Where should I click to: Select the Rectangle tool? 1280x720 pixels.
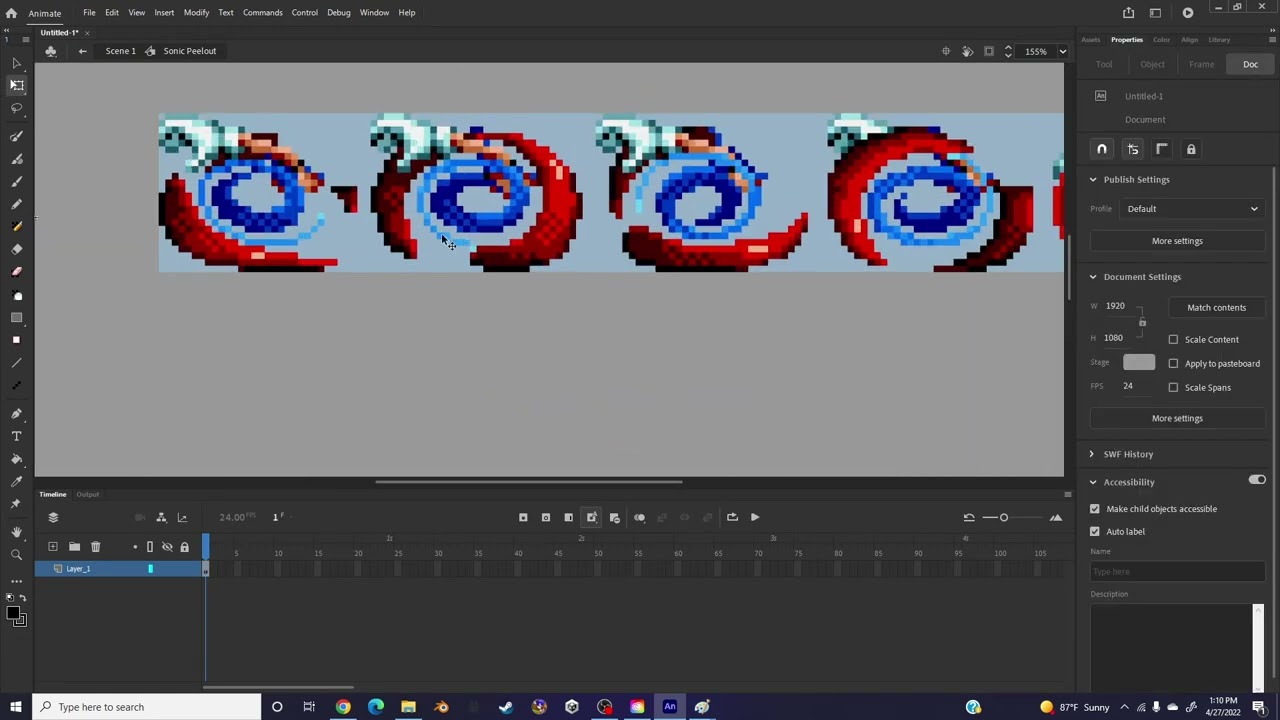click(x=16, y=318)
